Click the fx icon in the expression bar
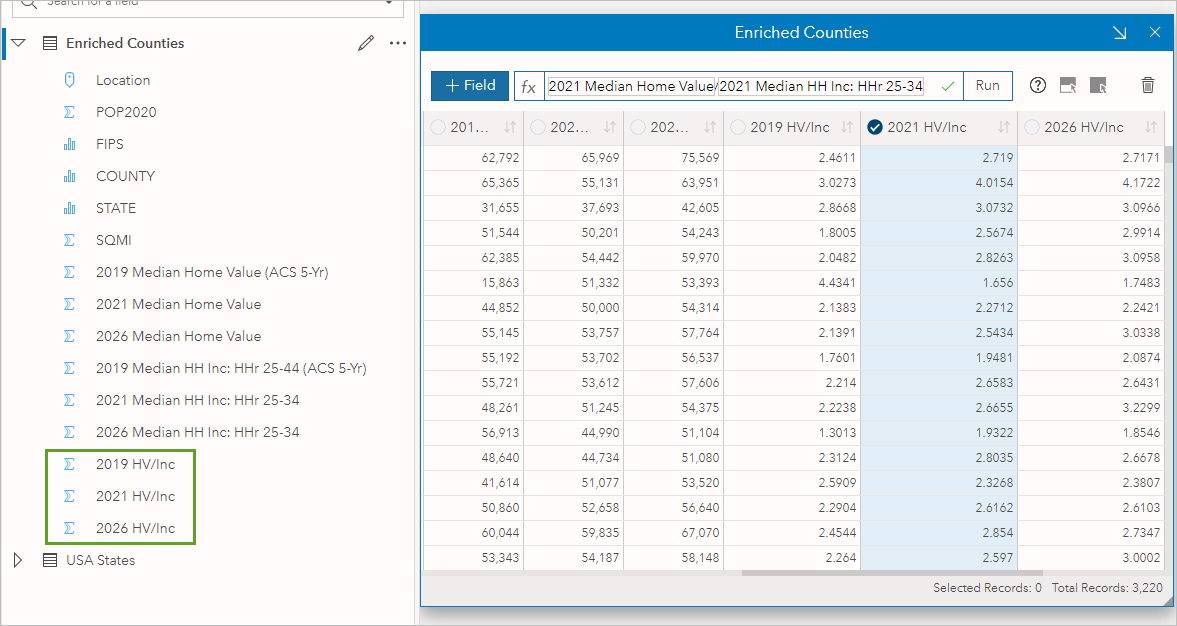1177x626 pixels. point(529,85)
